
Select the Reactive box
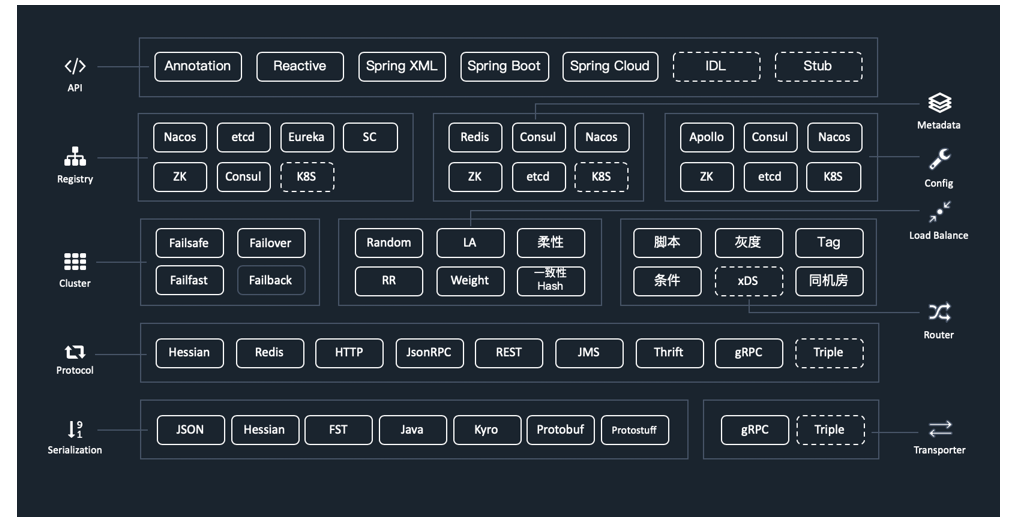click(300, 67)
